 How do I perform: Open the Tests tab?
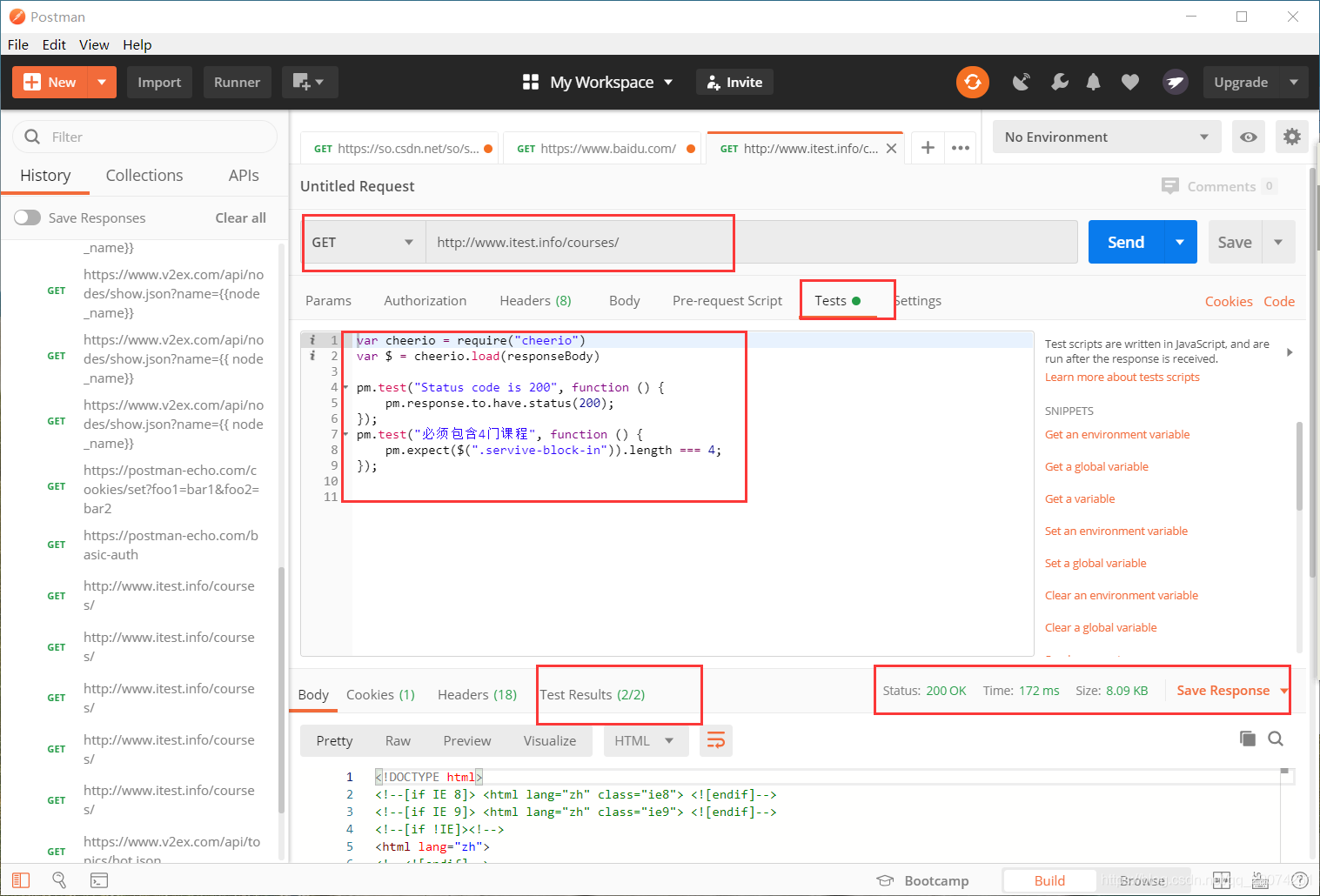coord(838,300)
